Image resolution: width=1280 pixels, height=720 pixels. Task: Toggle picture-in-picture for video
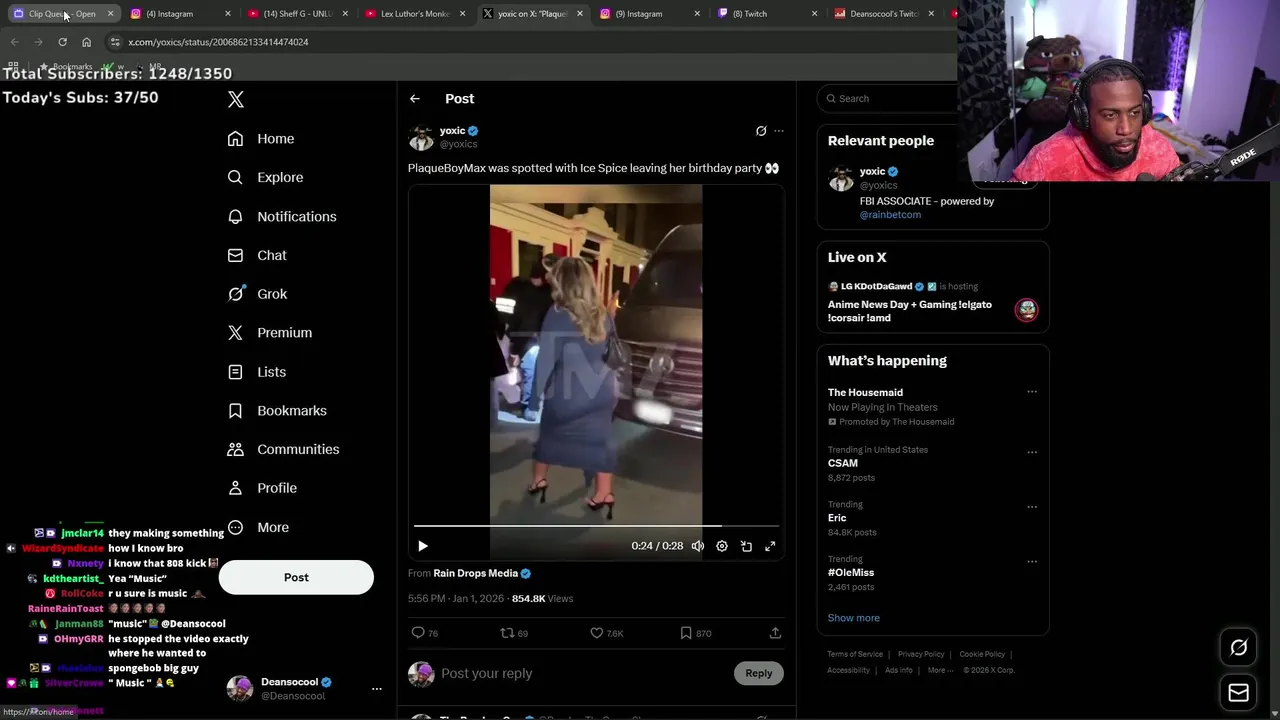746,546
